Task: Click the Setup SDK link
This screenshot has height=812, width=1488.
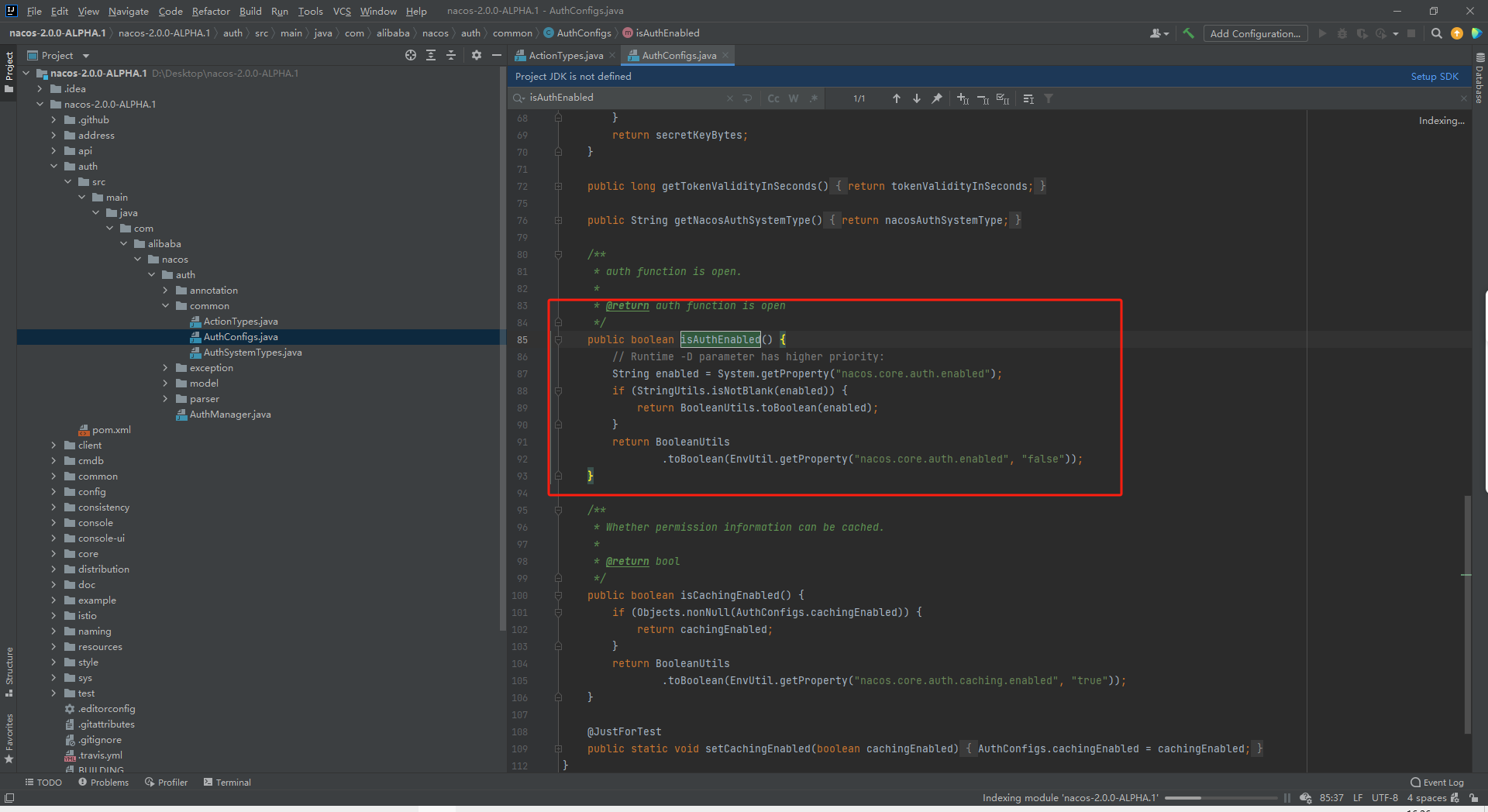Action: point(1435,77)
